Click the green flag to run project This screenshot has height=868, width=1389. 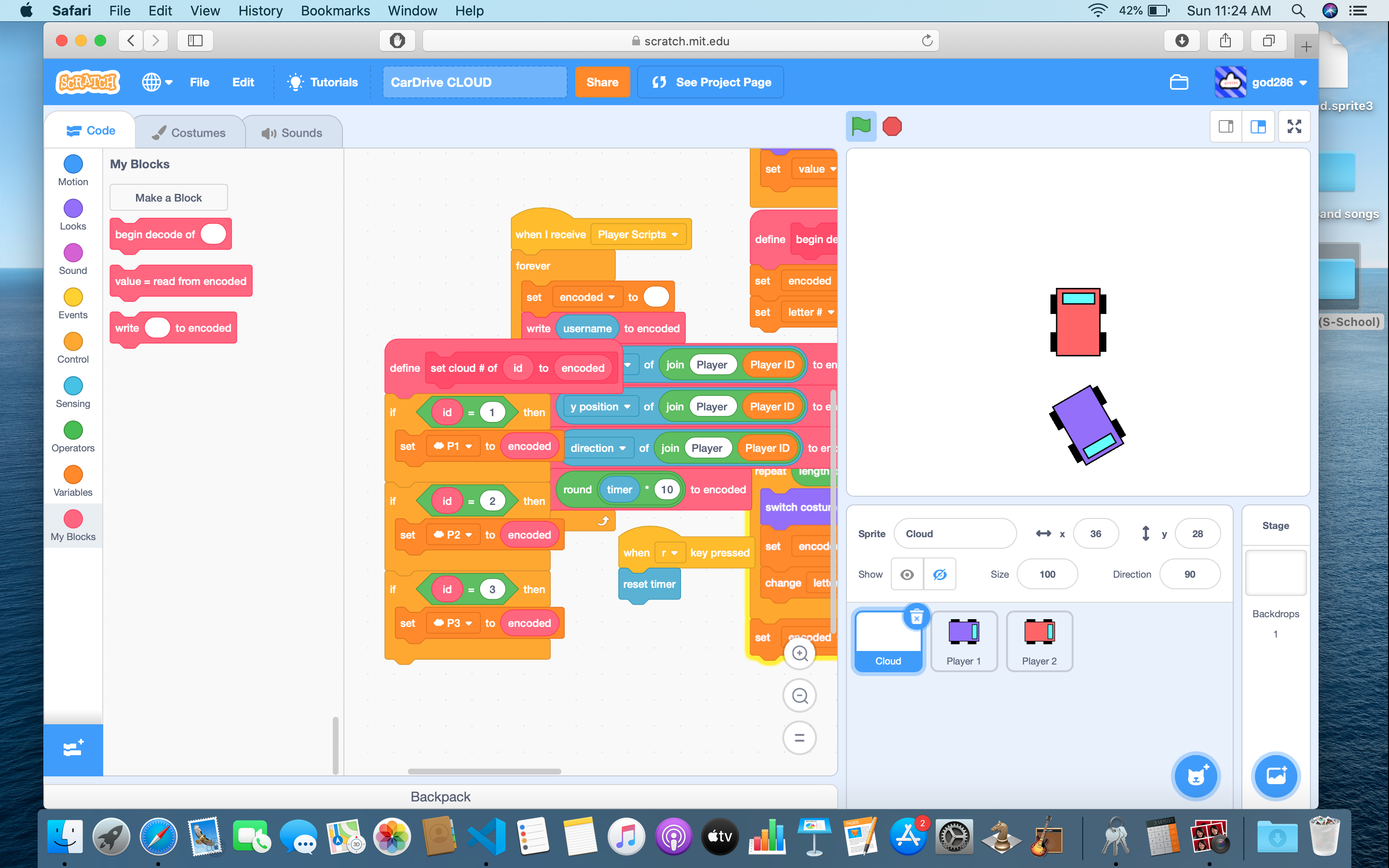pos(860,126)
